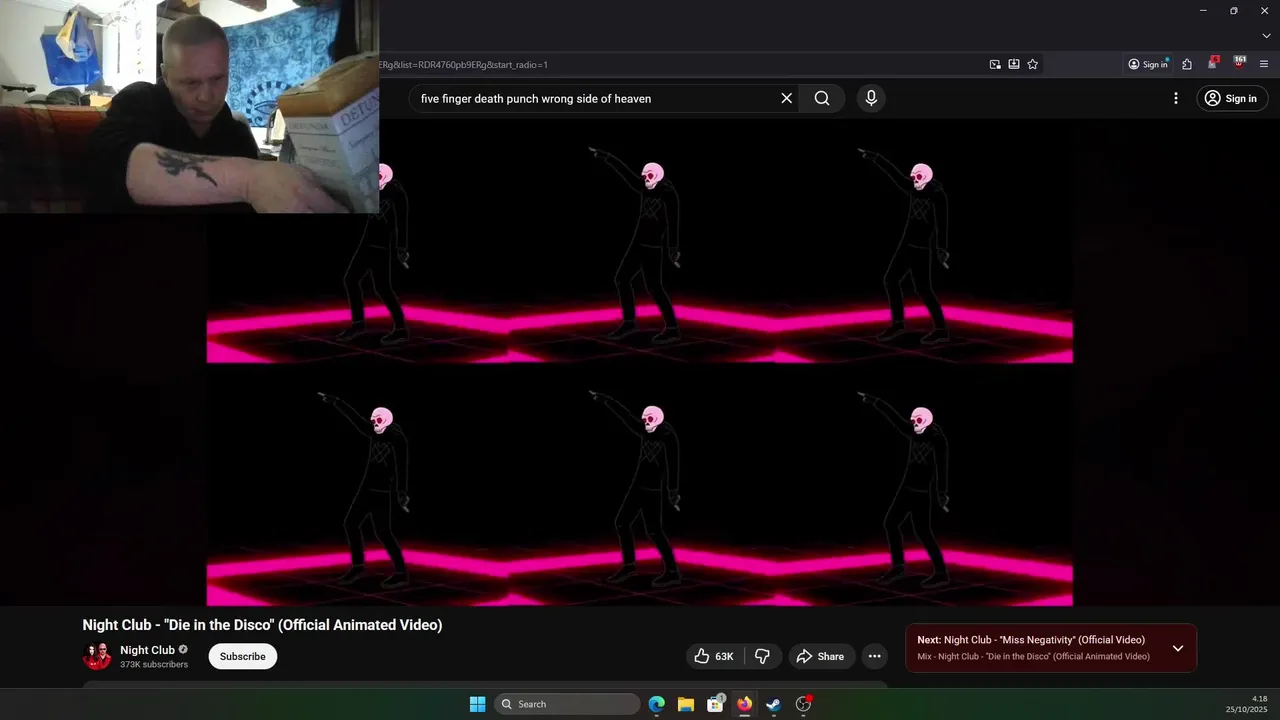Open Microsoft Store from the taskbar
The height and width of the screenshot is (720, 1280).
(715, 704)
